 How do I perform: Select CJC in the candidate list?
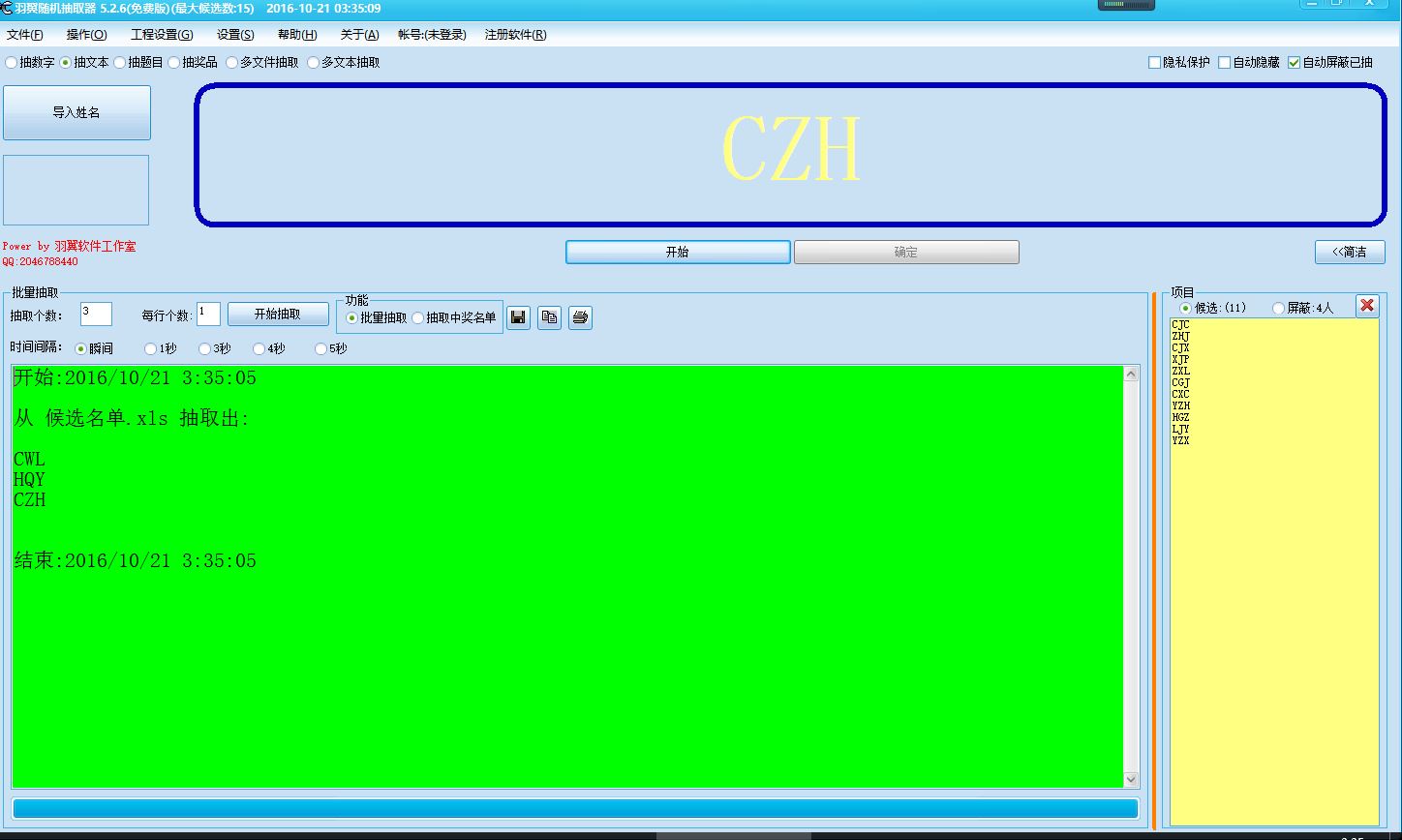pos(1180,325)
